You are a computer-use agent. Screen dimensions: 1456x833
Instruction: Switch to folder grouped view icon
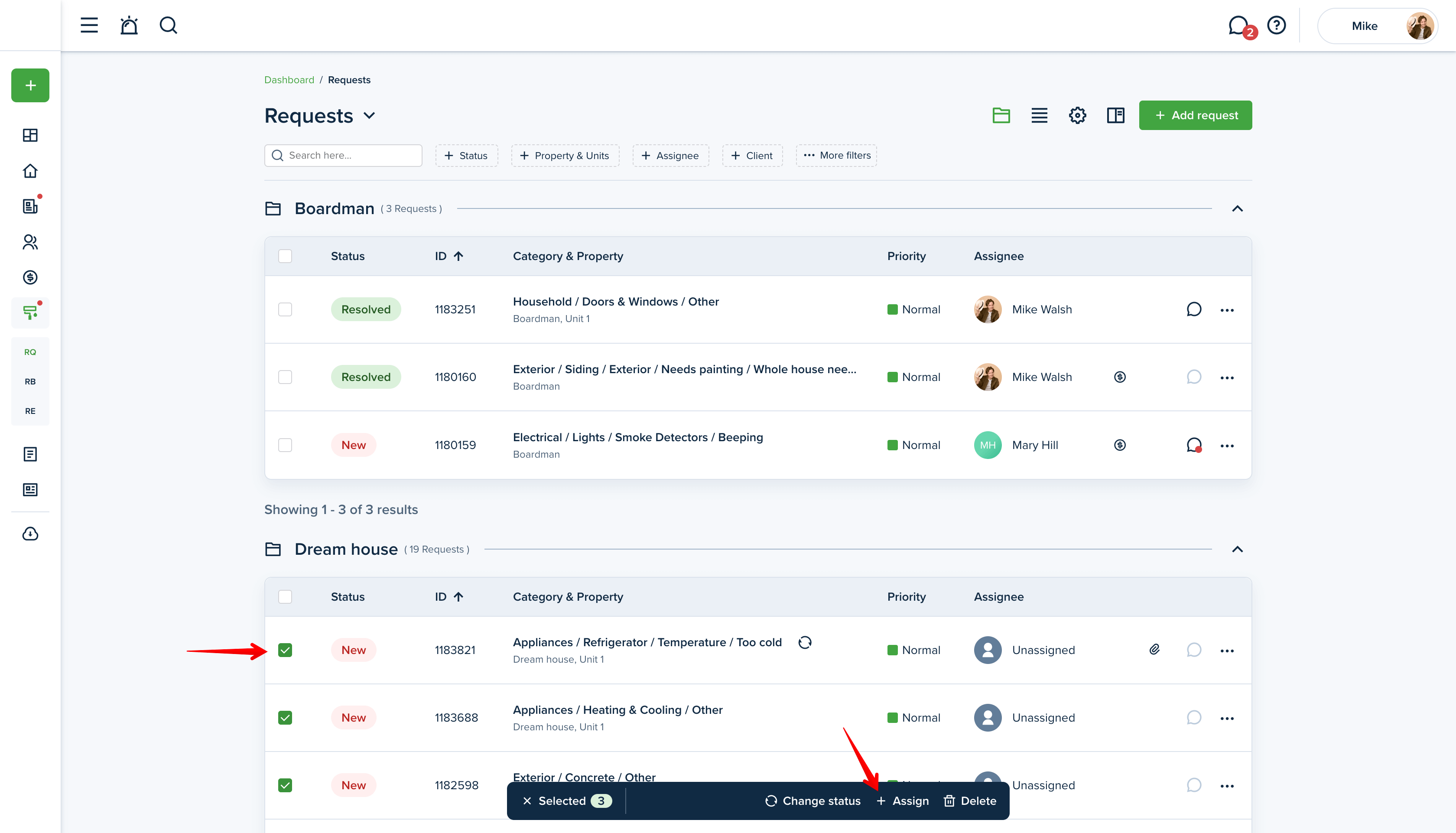1001,115
